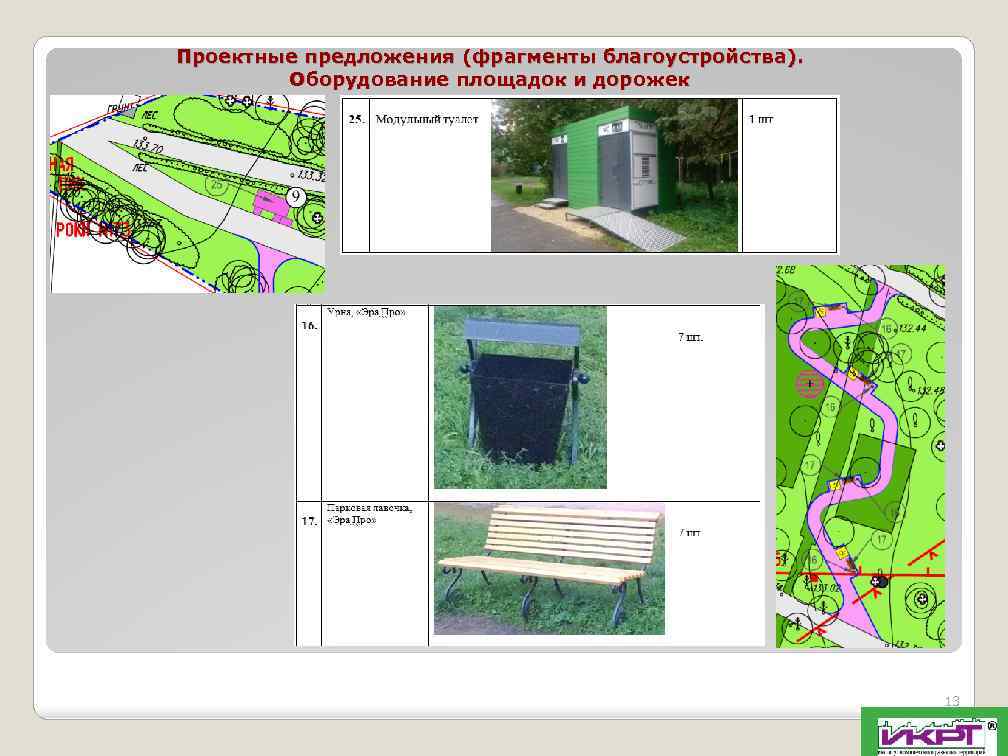Click the red hatched circle marker on right plan
This screenshot has width=1008, height=756.
click(x=809, y=384)
